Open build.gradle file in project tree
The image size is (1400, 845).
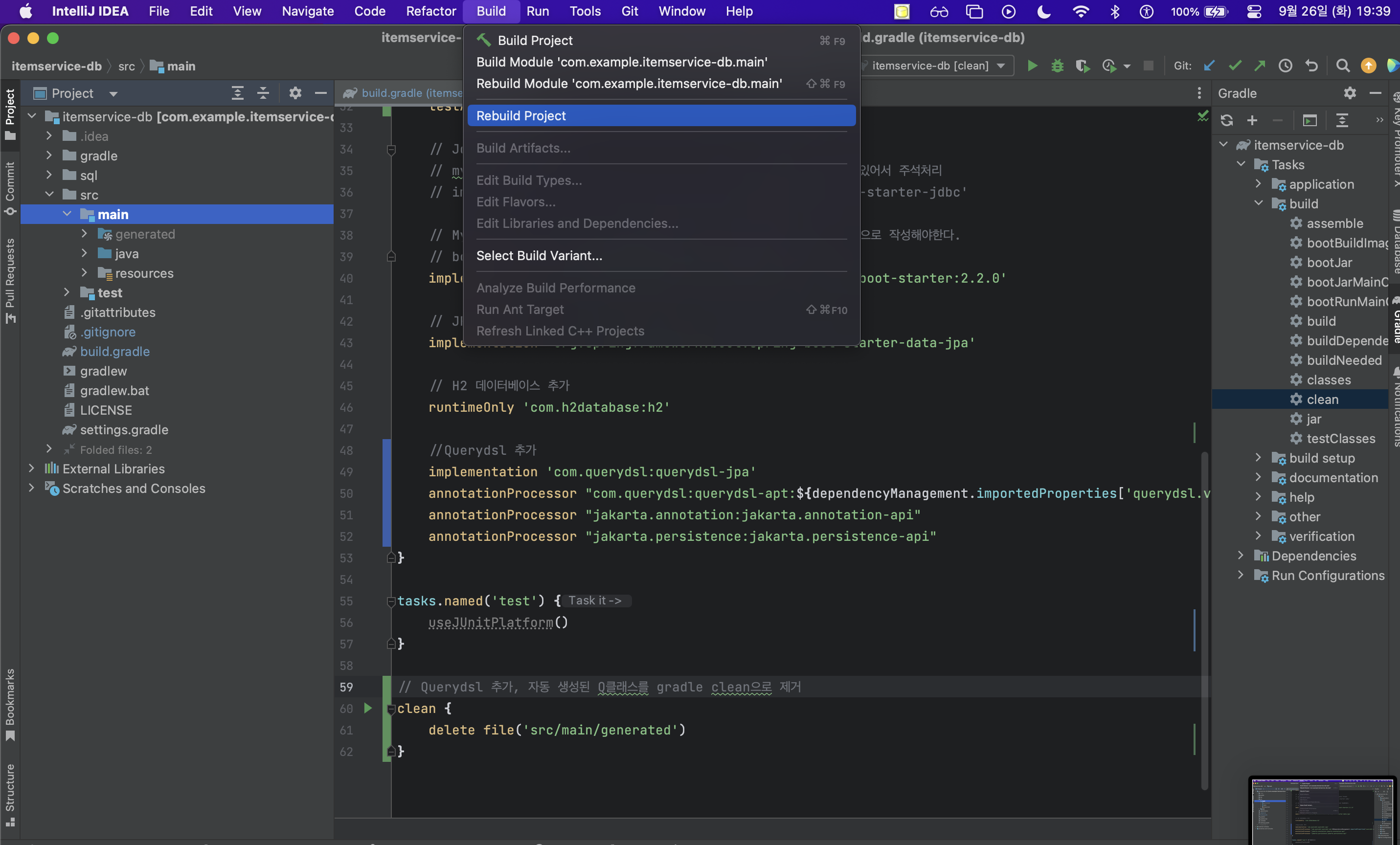pos(115,352)
